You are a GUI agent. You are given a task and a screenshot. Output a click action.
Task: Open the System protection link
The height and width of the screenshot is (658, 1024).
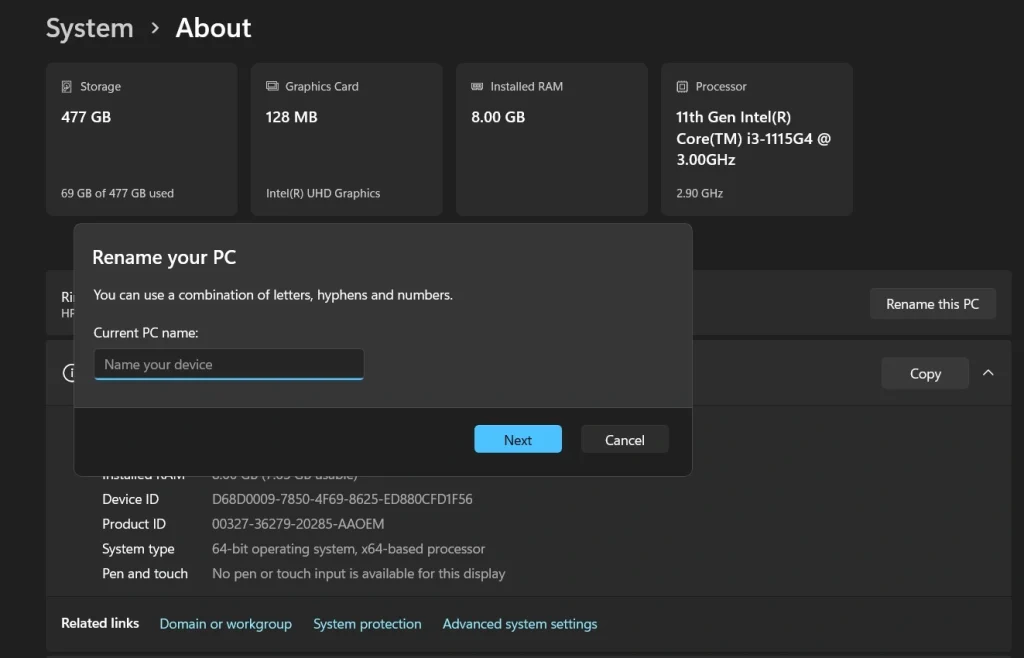[367, 624]
